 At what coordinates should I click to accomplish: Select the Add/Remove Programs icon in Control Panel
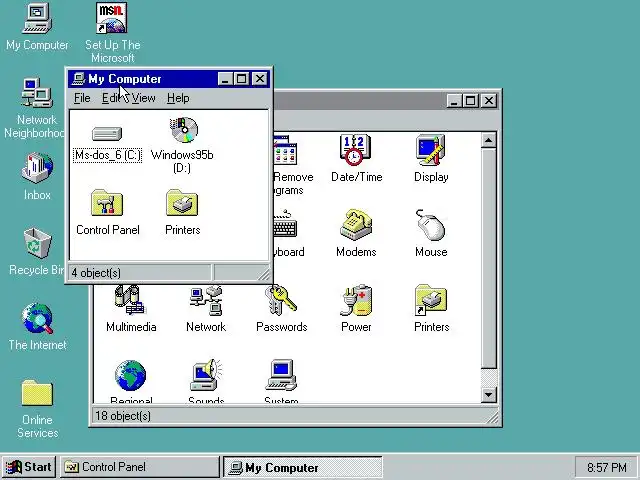point(285,150)
